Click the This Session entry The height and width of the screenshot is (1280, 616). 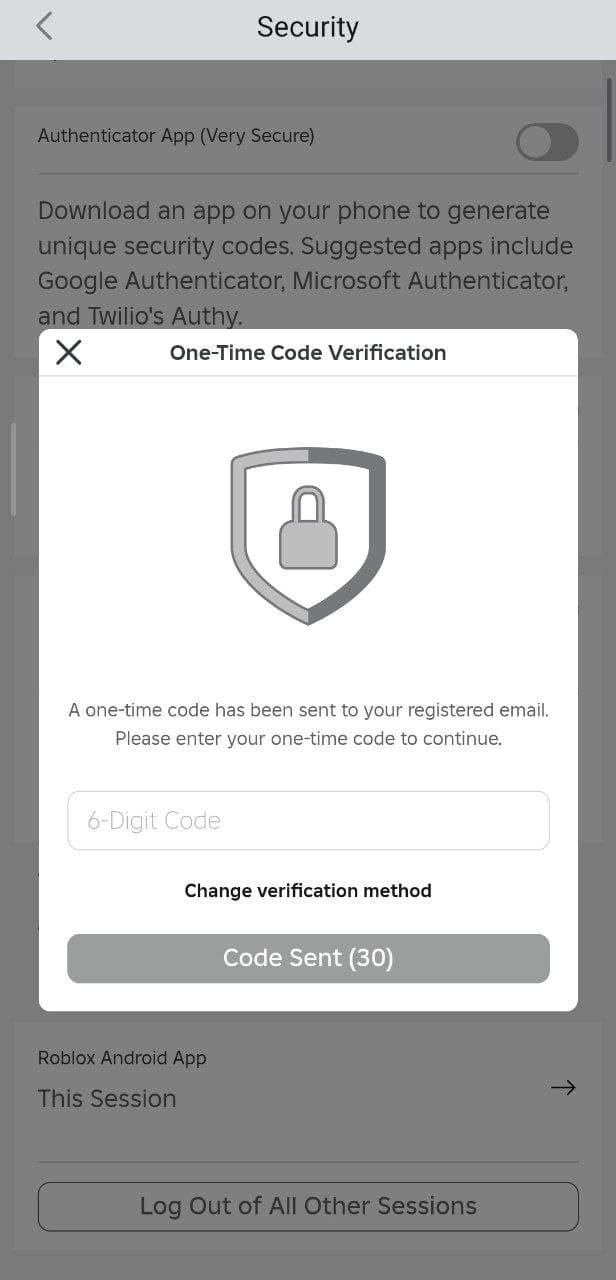point(107,1098)
